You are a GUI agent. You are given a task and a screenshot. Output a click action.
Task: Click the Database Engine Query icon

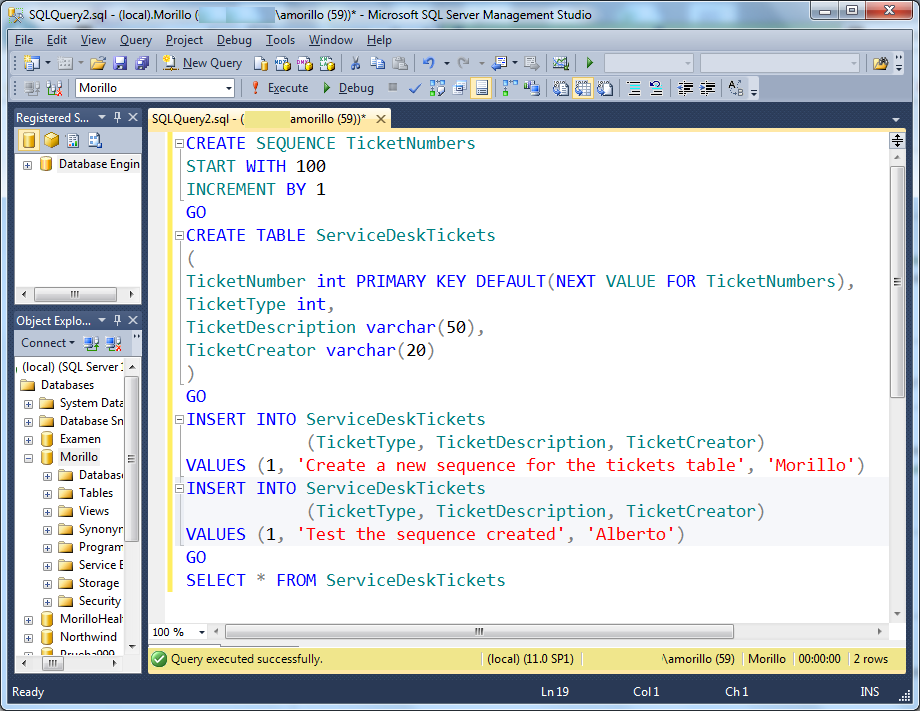(x=261, y=63)
